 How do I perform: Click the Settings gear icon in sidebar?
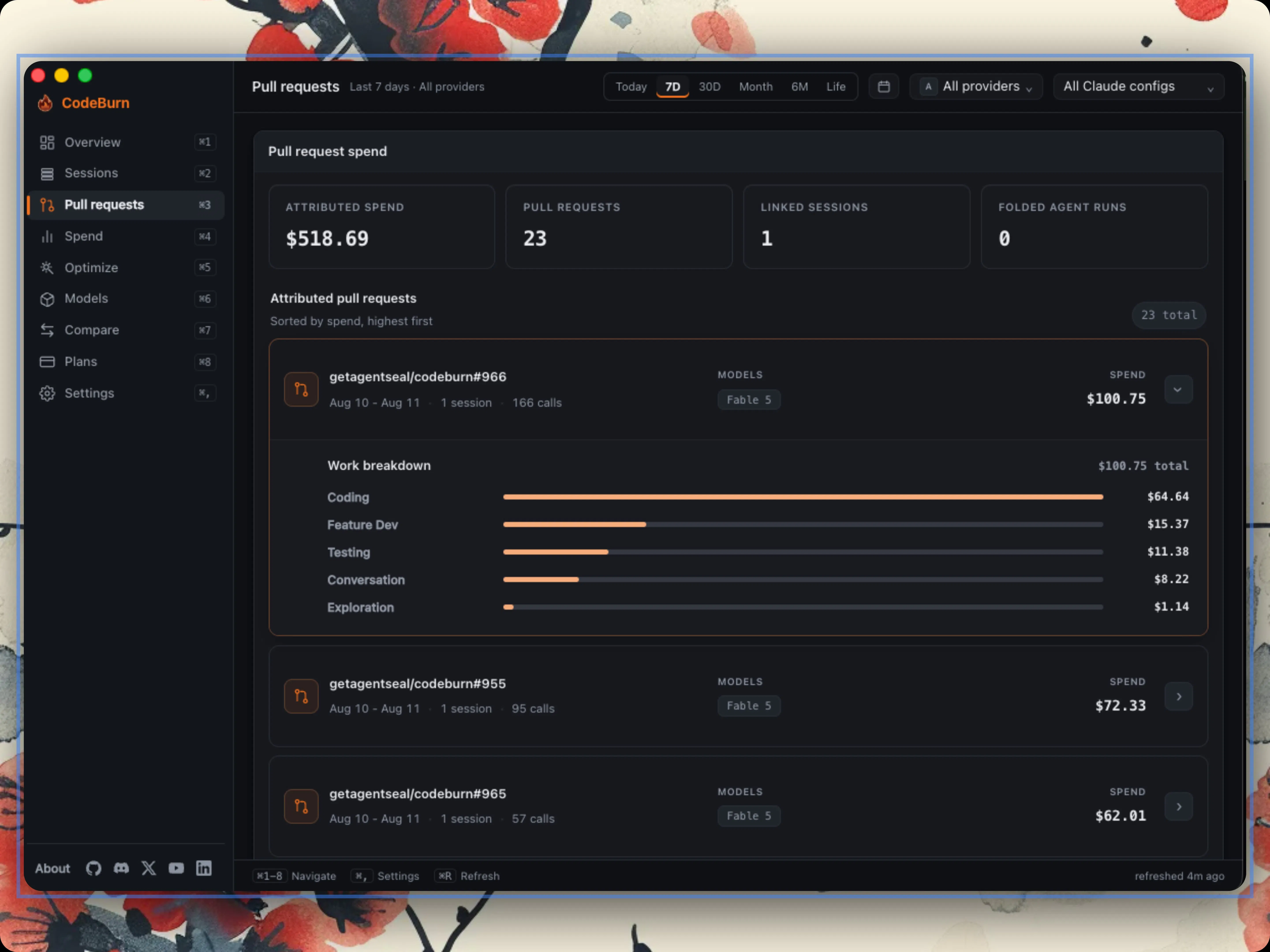pos(47,393)
